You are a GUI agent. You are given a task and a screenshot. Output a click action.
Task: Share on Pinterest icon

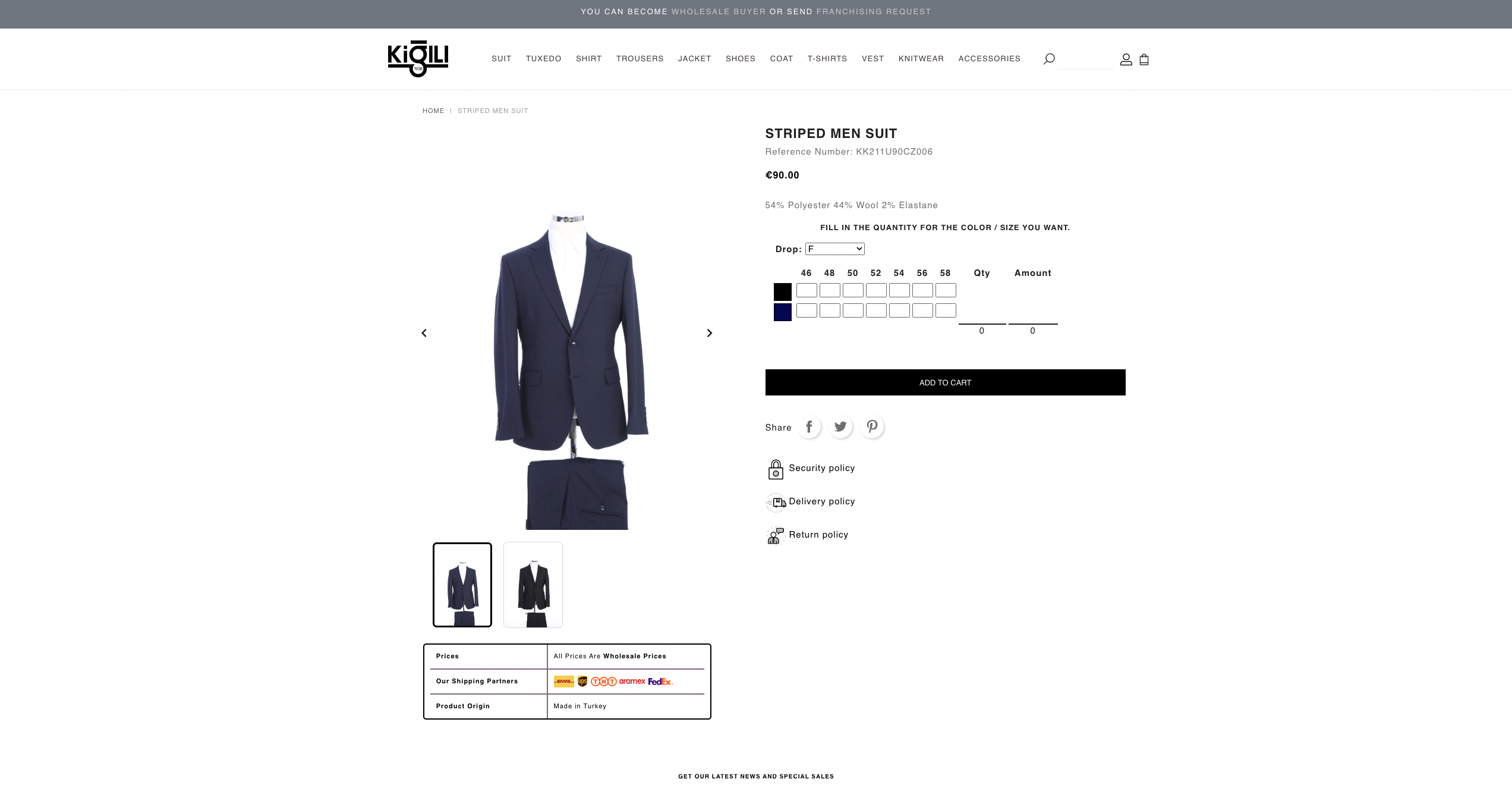(x=872, y=427)
